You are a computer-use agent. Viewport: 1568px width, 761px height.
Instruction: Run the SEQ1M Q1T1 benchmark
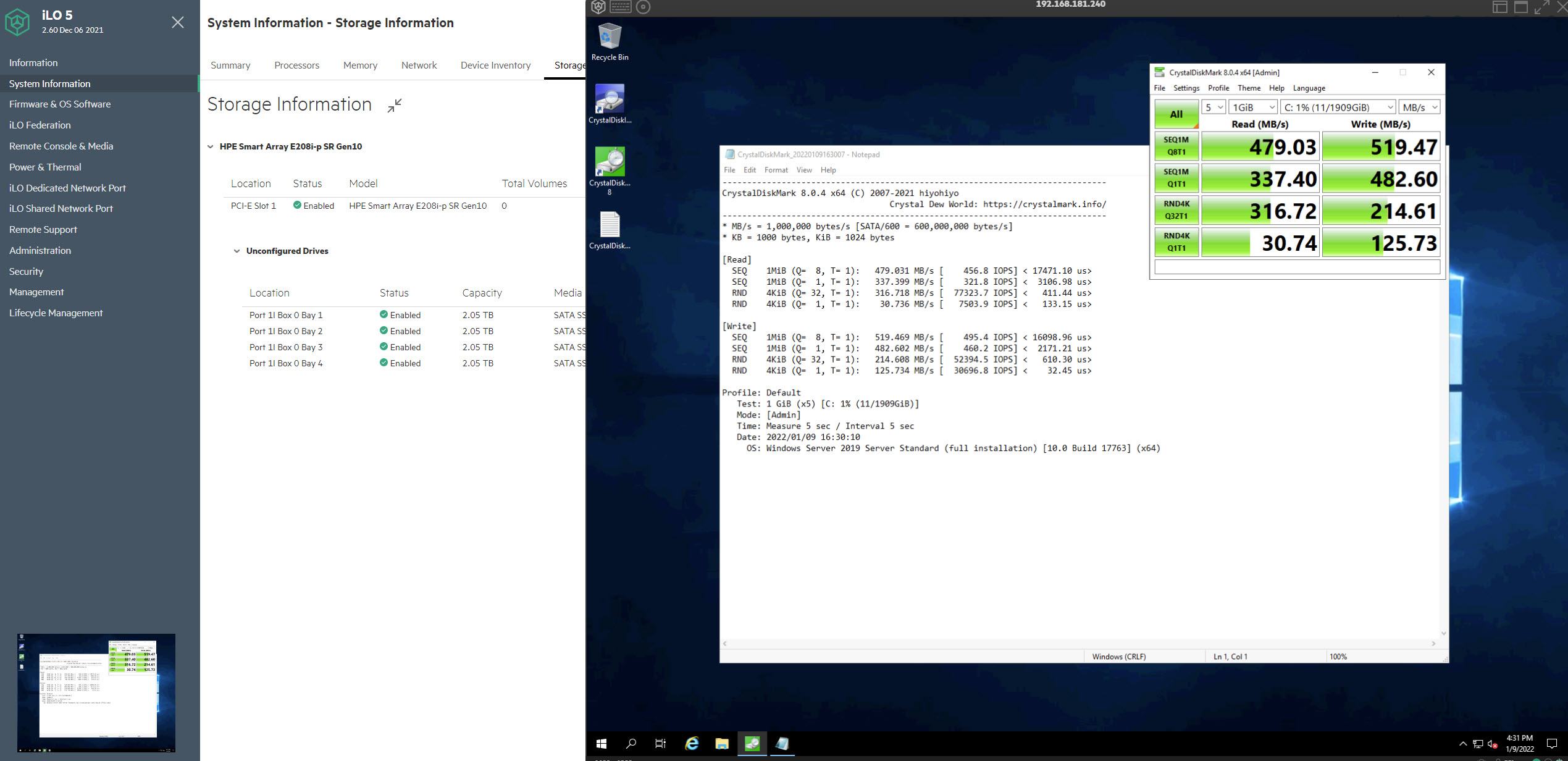click(x=1176, y=179)
